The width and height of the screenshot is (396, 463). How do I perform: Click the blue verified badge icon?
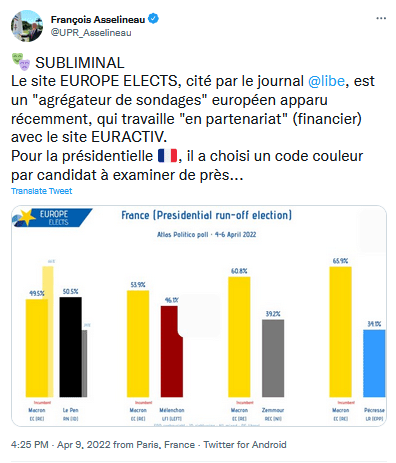[x=153, y=19]
